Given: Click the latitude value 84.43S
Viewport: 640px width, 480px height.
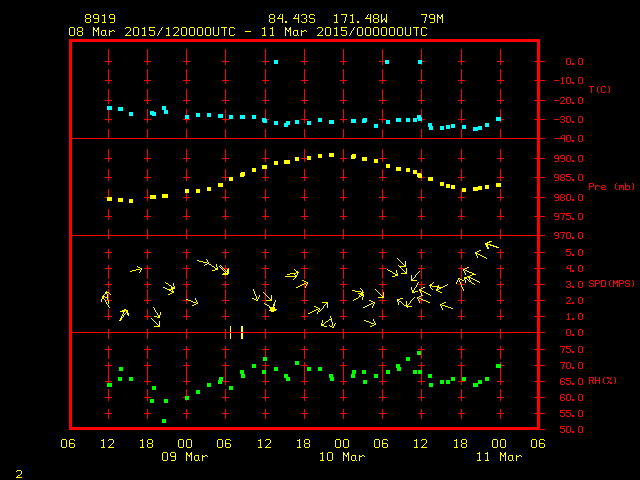Looking at the screenshot, I should tap(291, 19).
